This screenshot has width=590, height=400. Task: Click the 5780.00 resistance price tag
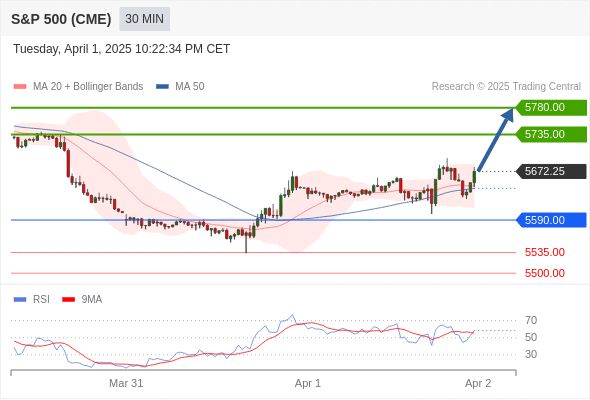pos(551,108)
